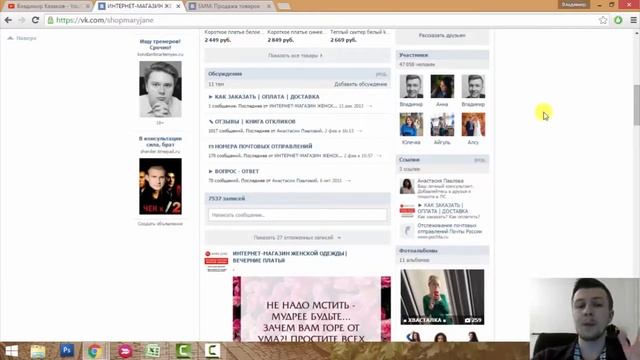Screen dimensions: 640x360
Task: Open first Владимир member avatar
Action: coord(411,87)
